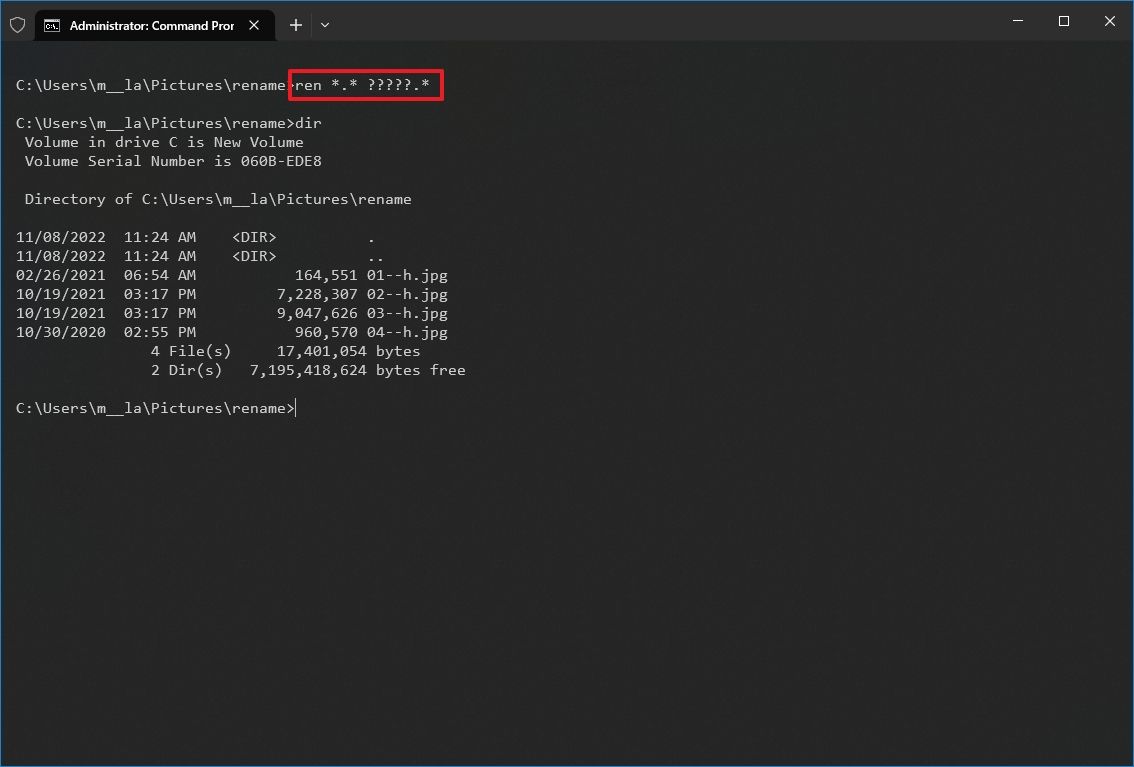Minimize the terminal window
The width and height of the screenshot is (1134, 767).
[x=1017, y=21]
